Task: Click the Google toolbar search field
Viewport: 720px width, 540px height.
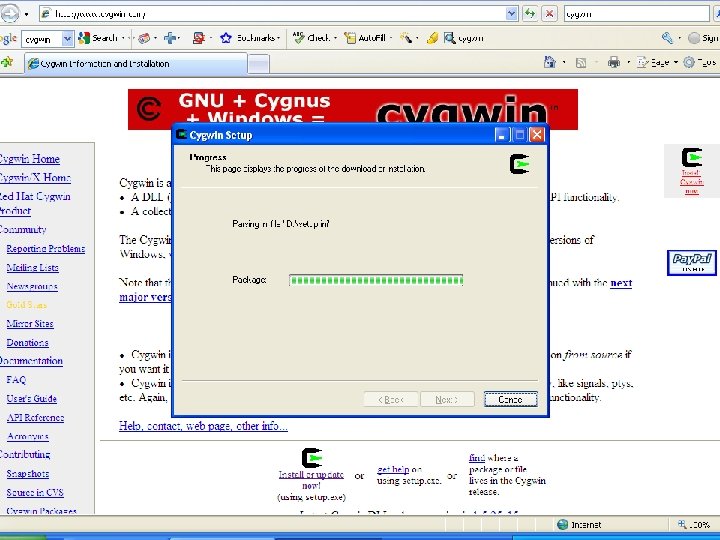Action: pos(42,39)
